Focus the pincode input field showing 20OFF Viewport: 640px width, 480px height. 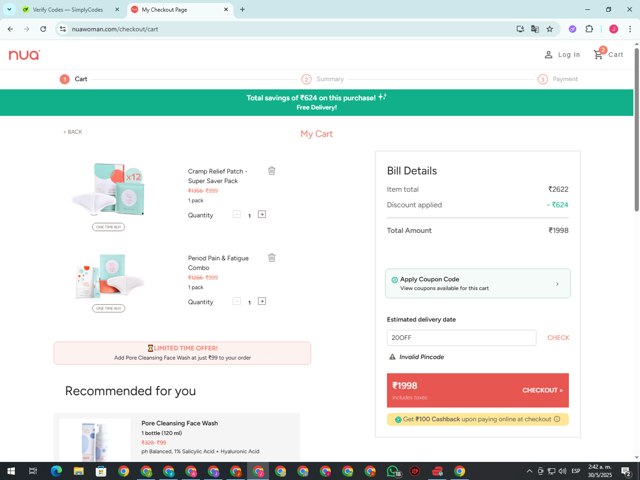click(x=461, y=338)
